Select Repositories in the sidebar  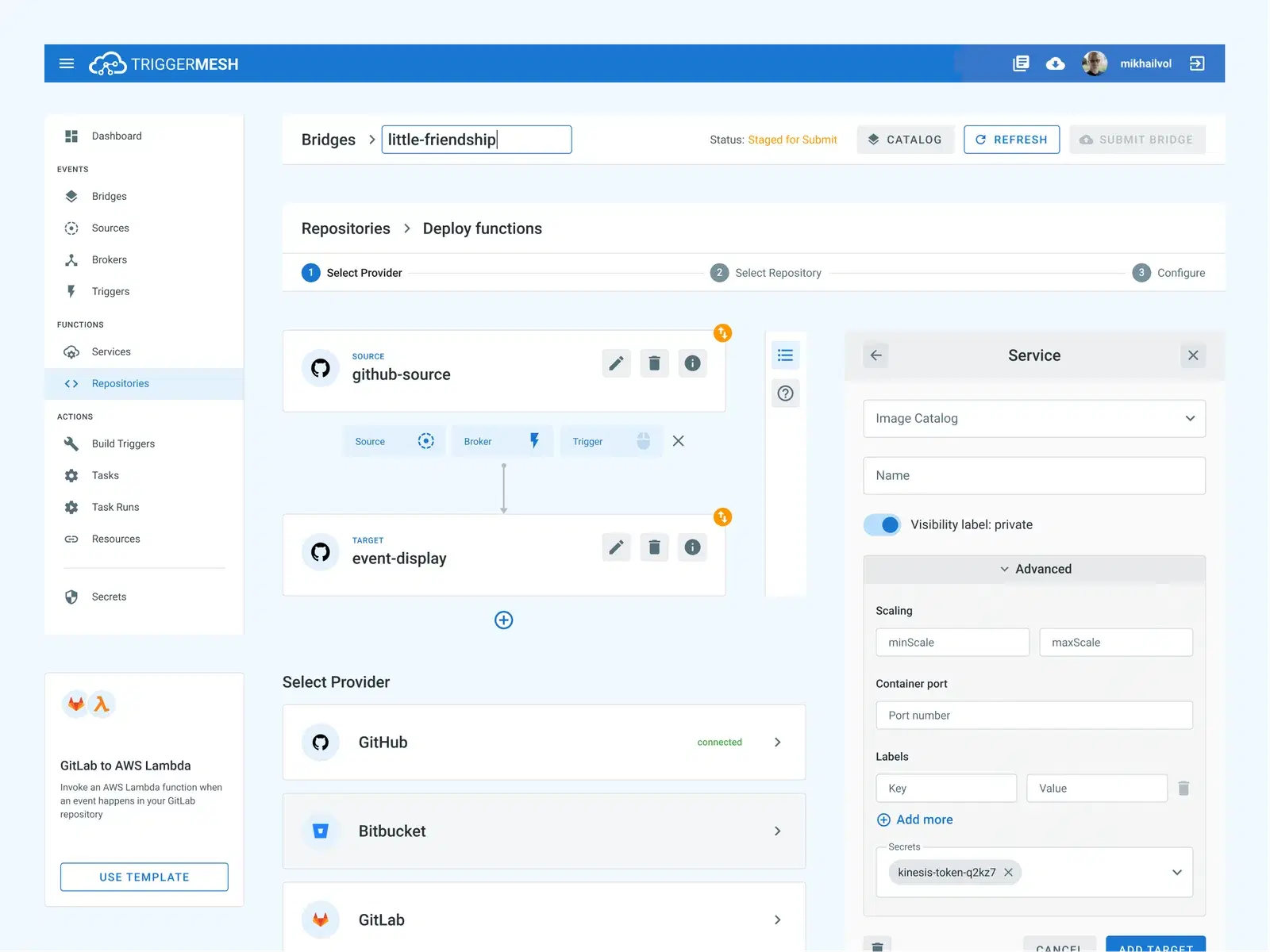click(144, 384)
